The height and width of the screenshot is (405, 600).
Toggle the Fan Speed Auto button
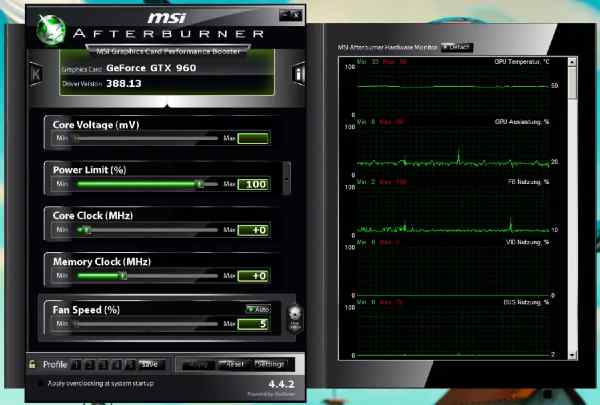click(x=256, y=310)
